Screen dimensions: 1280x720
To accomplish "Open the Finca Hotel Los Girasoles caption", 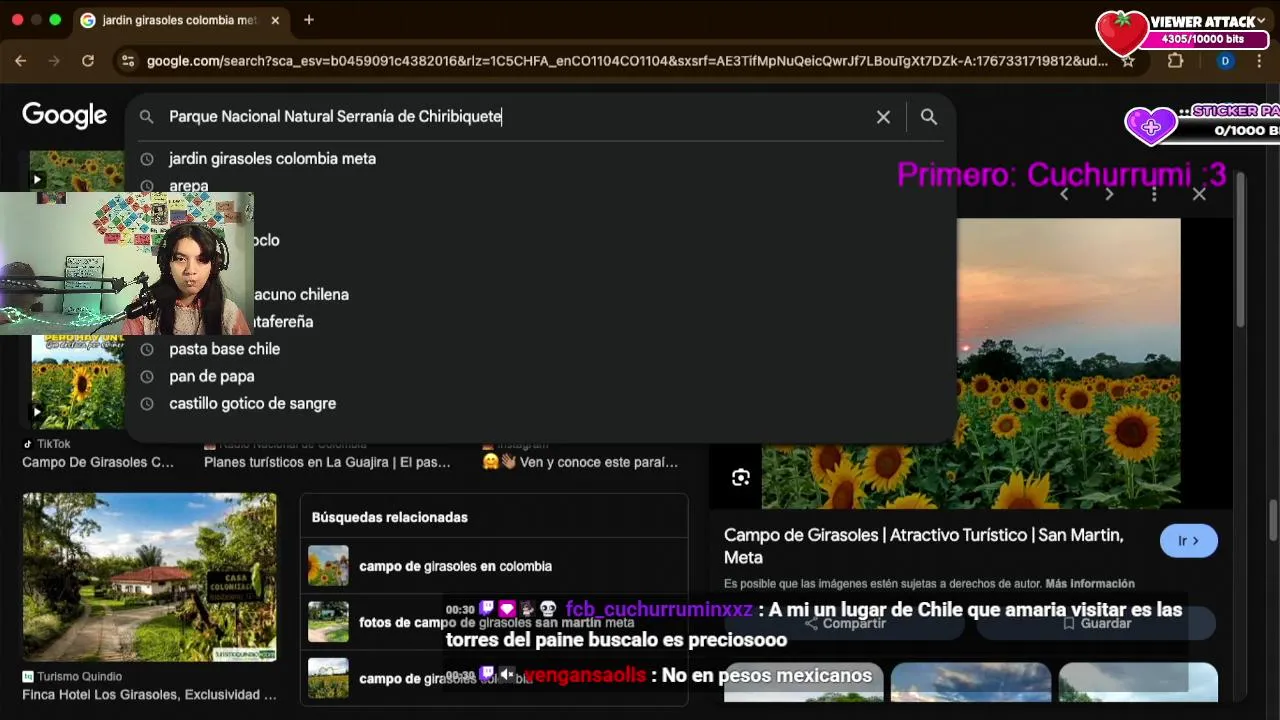I will [x=149, y=694].
